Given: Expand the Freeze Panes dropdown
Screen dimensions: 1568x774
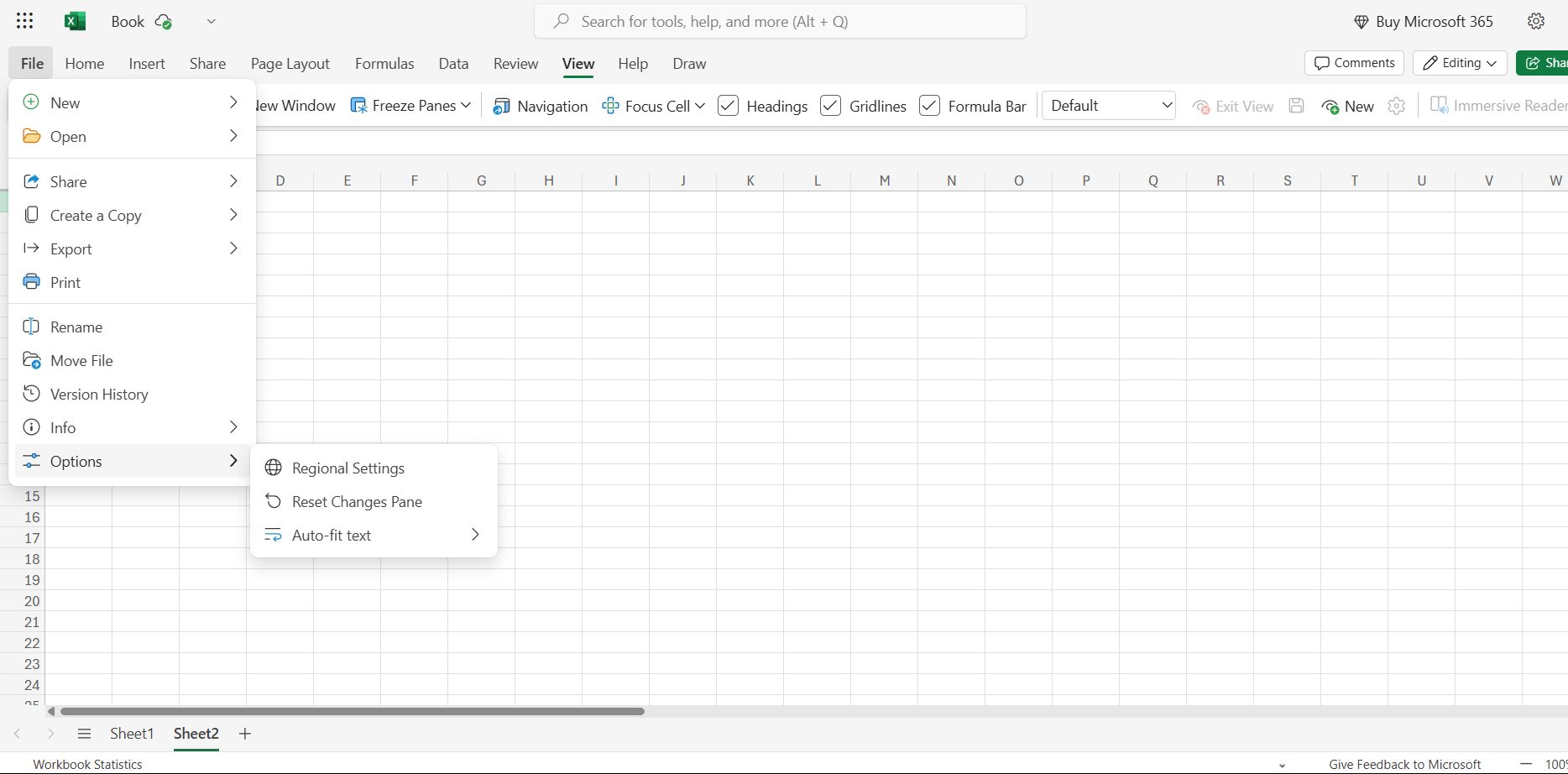Looking at the screenshot, I should (x=467, y=105).
